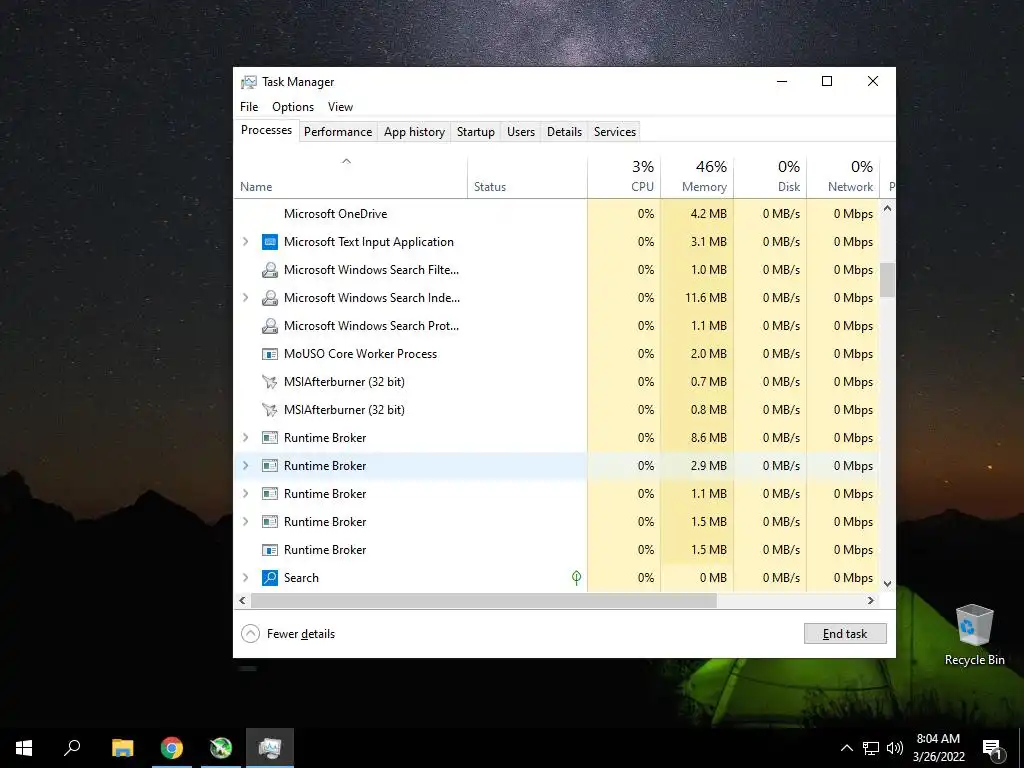Click the Task Manager taskbar icon

pyautogui.click(x=270, y=748)
